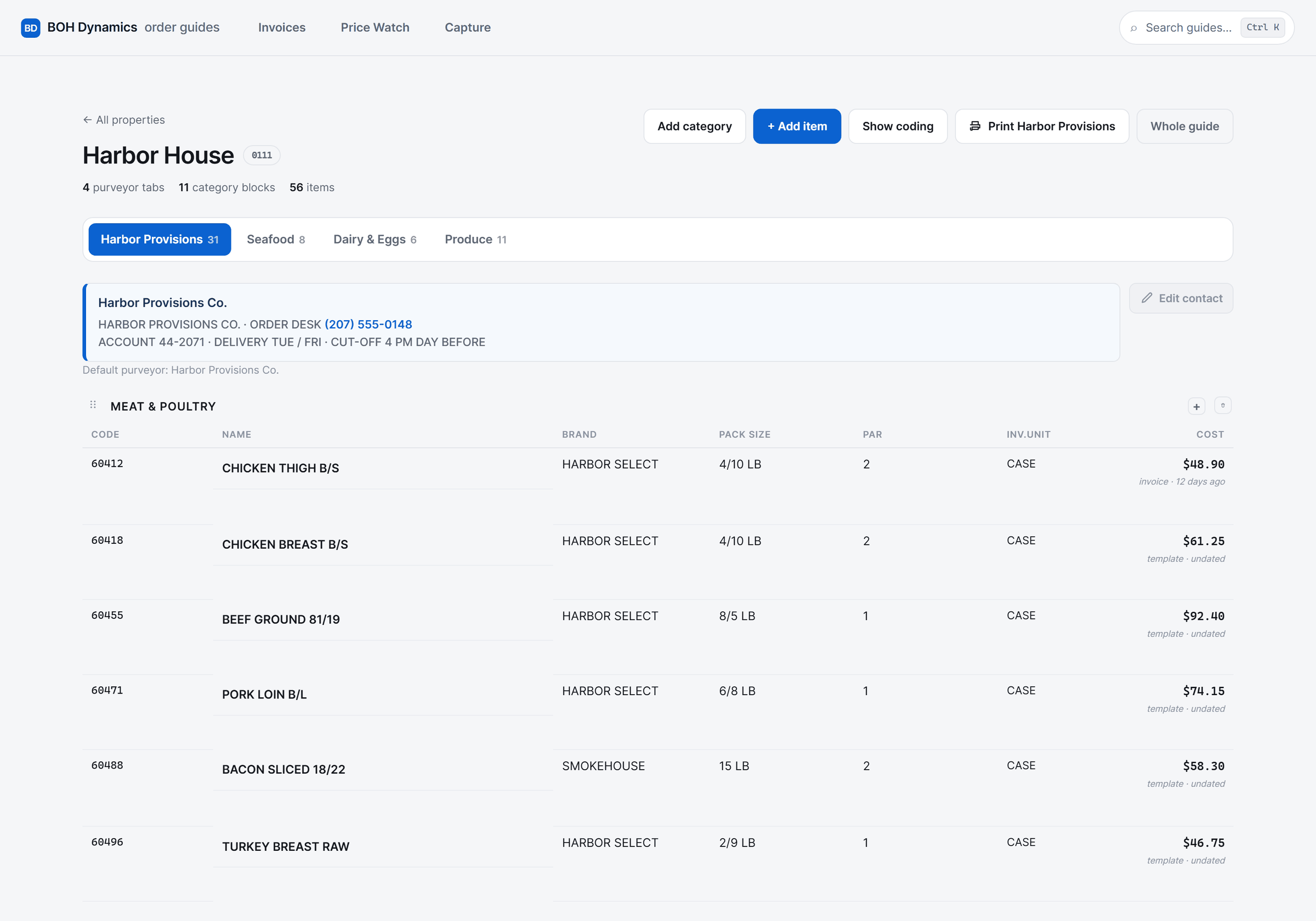Click item code 60496

click(107, 843)
